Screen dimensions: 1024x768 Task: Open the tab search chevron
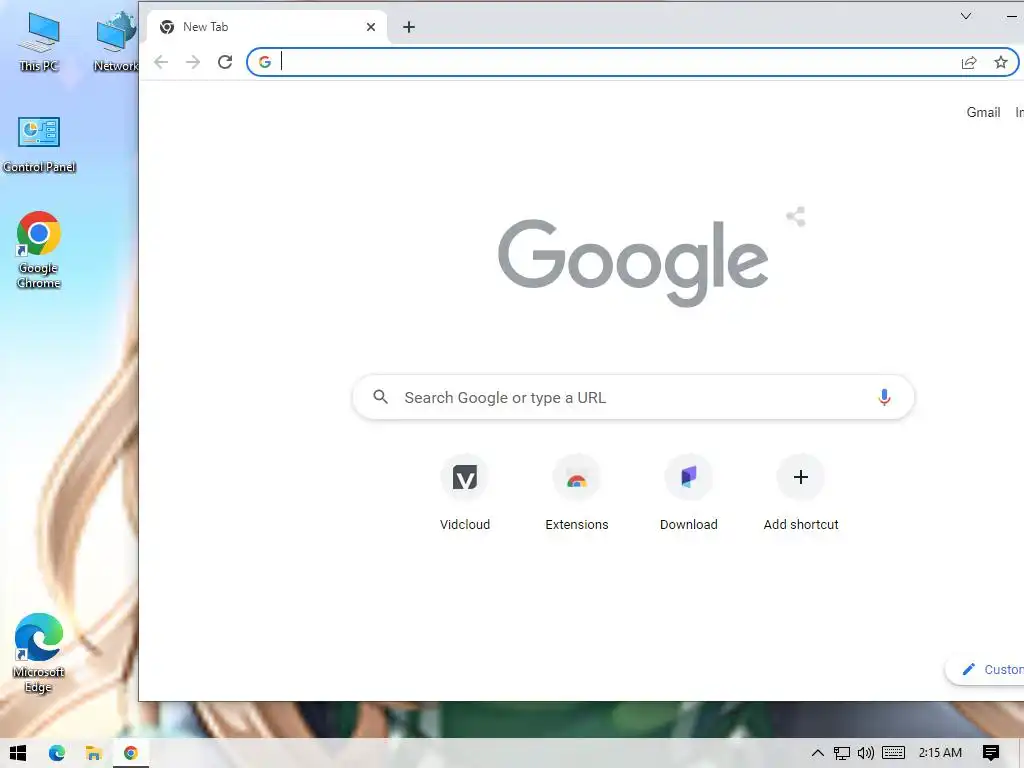[966, 16]
